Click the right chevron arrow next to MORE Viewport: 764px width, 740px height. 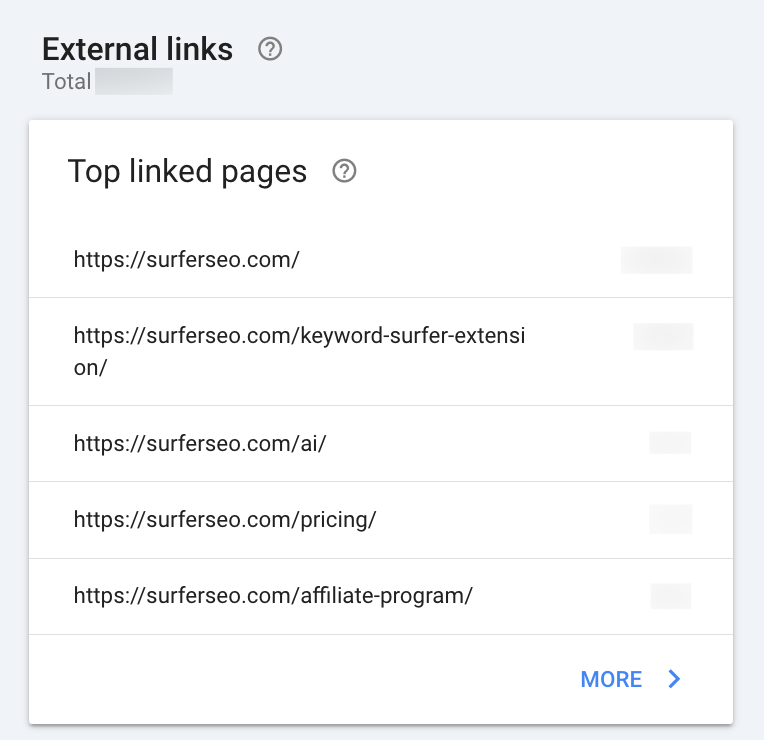675,680
